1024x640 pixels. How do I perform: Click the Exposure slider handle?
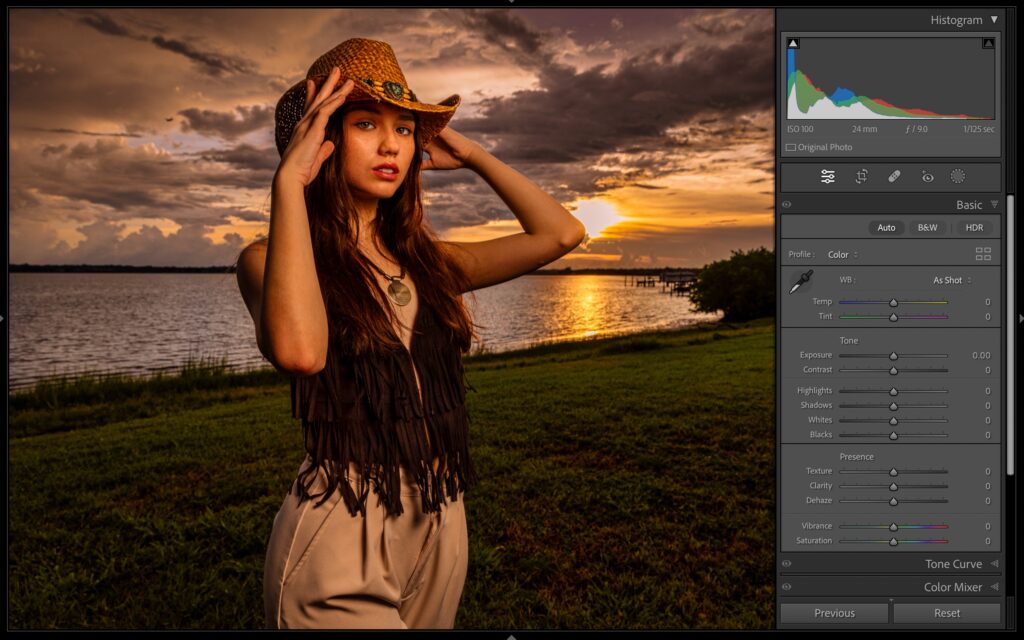pos(893,356)
